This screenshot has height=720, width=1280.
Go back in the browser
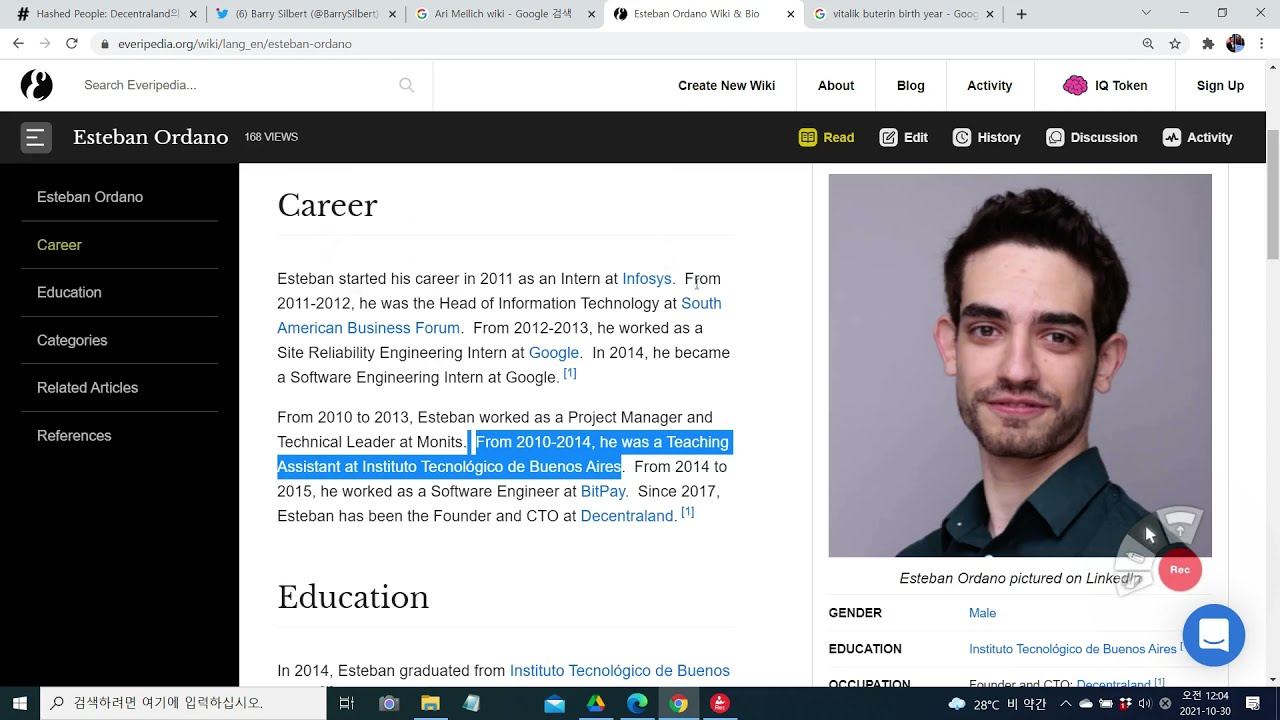[x=18, y=44]
